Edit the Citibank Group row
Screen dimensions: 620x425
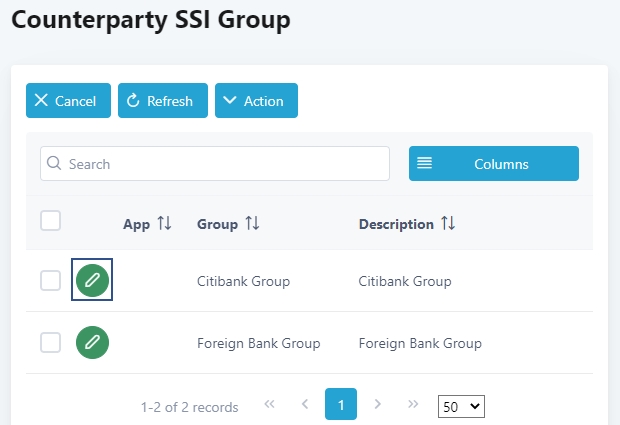(x=92, y=280)
